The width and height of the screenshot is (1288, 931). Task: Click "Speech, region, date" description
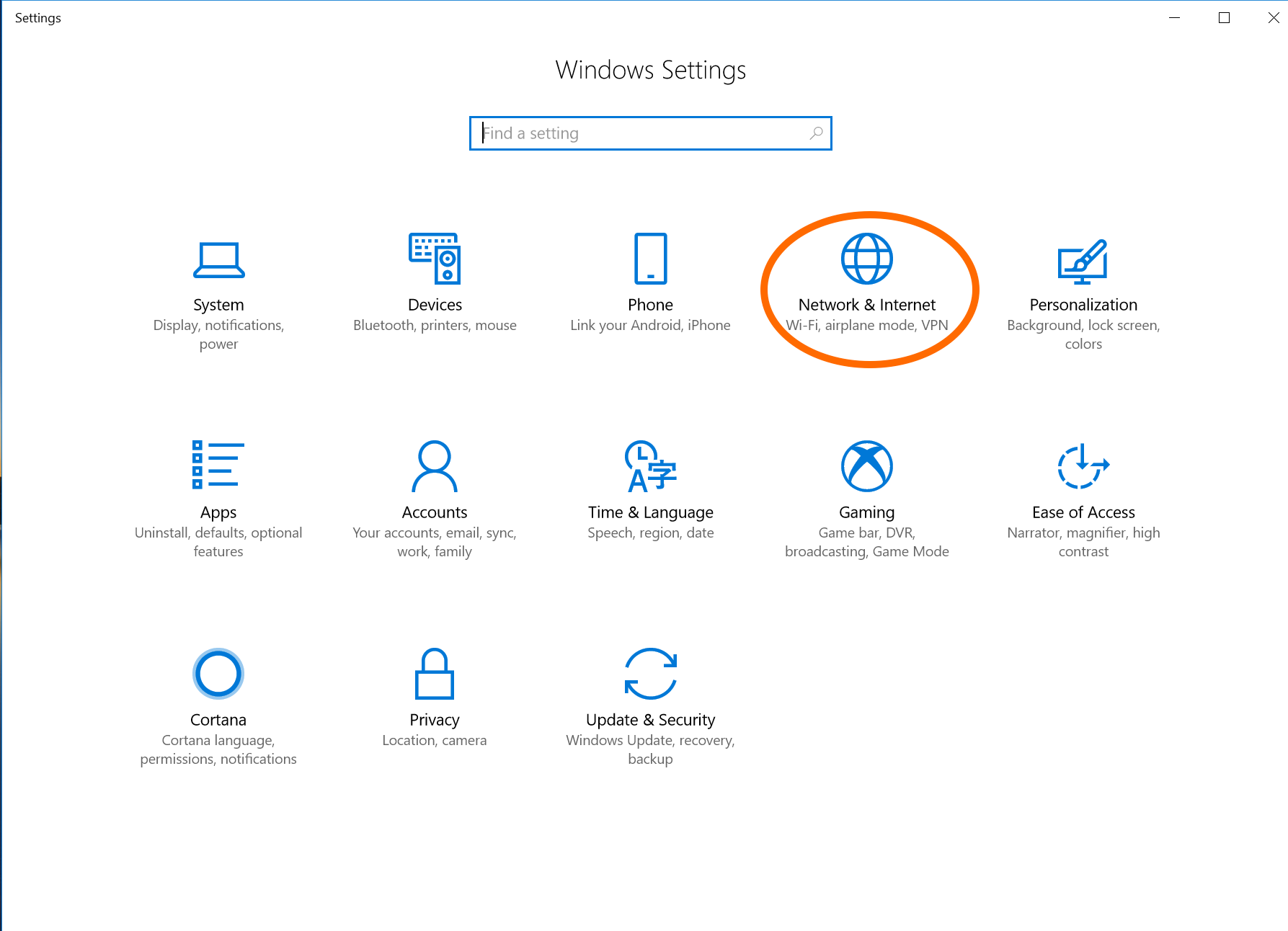coord(650,533)
